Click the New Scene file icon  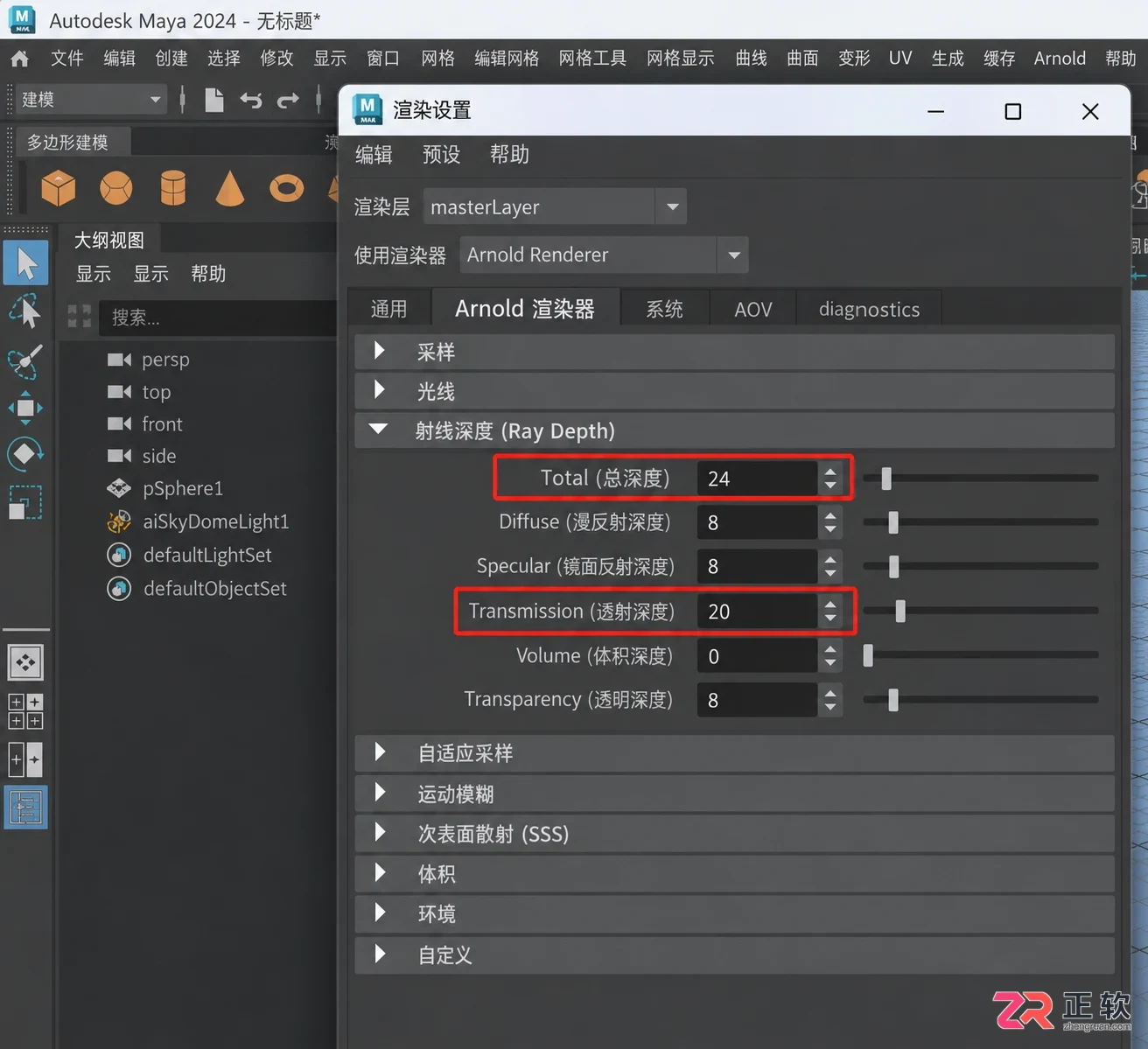213,100
